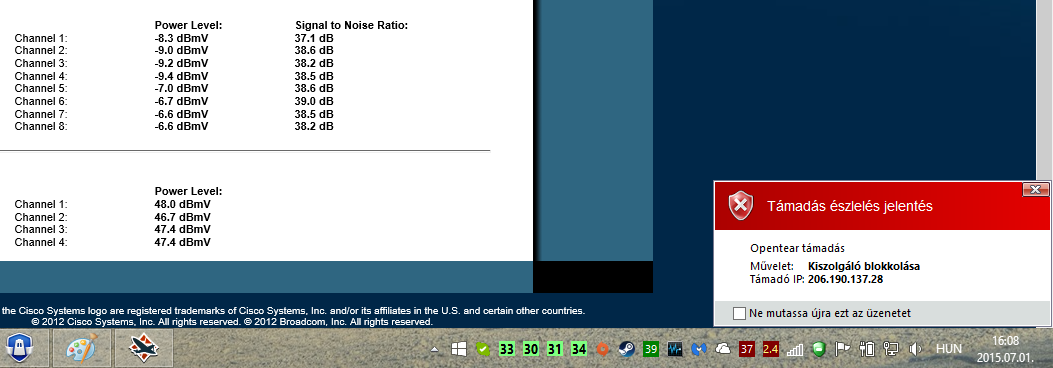Open the volume speaker tray icon
Screen dimensions: 1053x368
915,349
